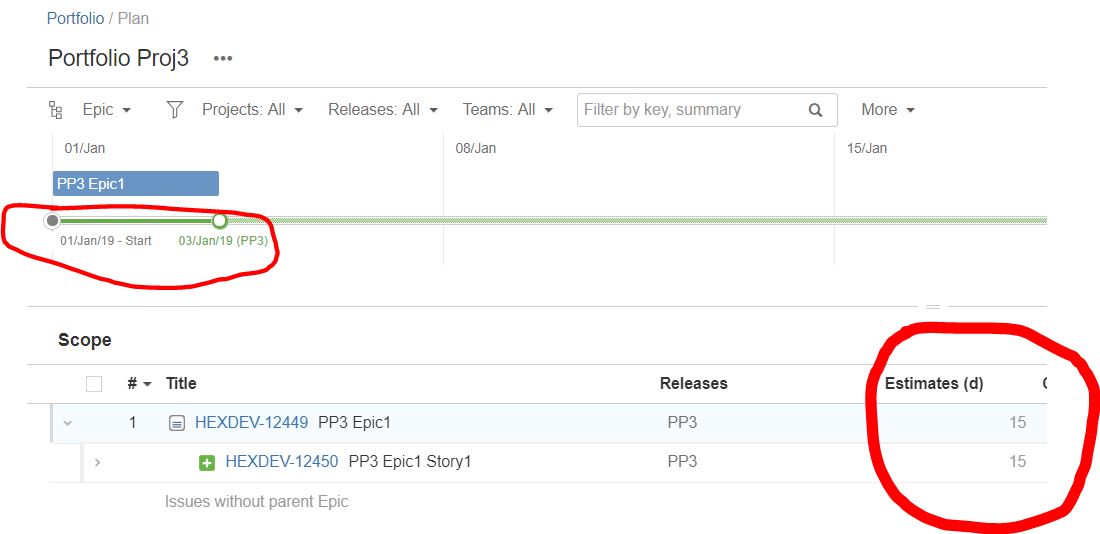
Task: Click the search magnifier icon
Action: (x=815, y=110)
